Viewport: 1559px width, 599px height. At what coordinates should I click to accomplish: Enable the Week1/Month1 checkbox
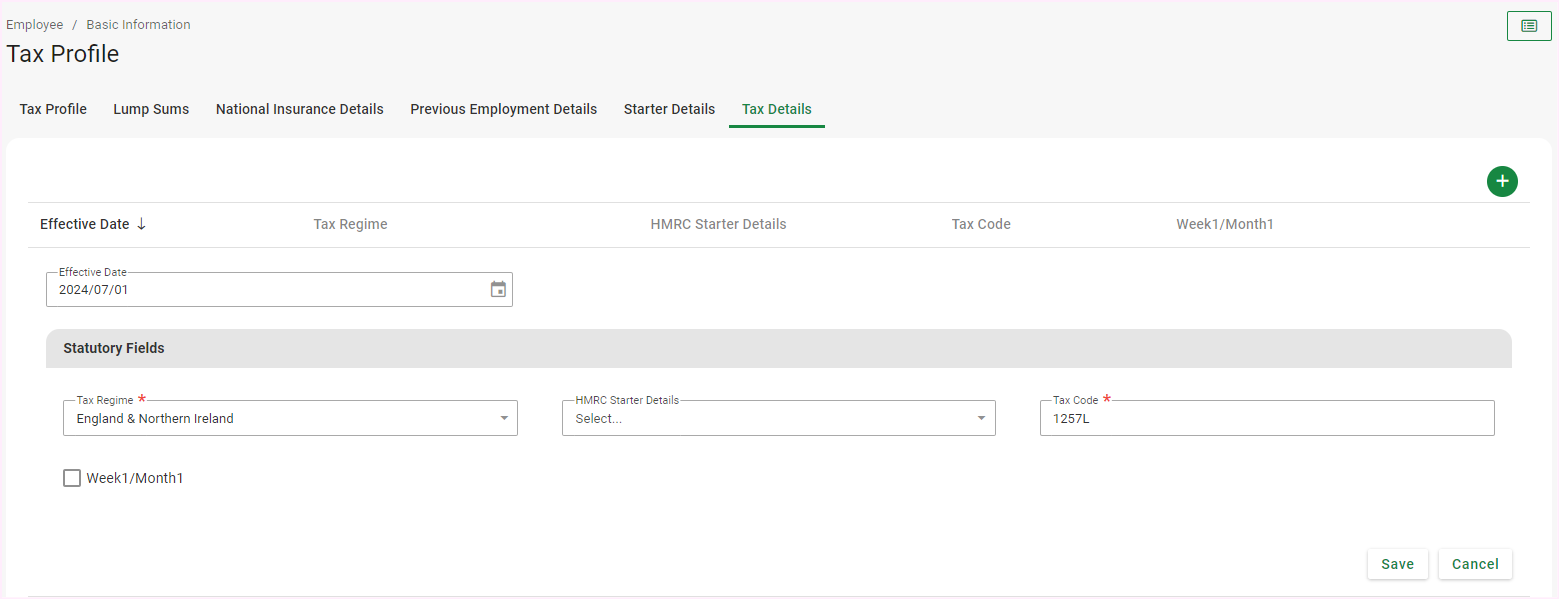[x=72, y=478]
